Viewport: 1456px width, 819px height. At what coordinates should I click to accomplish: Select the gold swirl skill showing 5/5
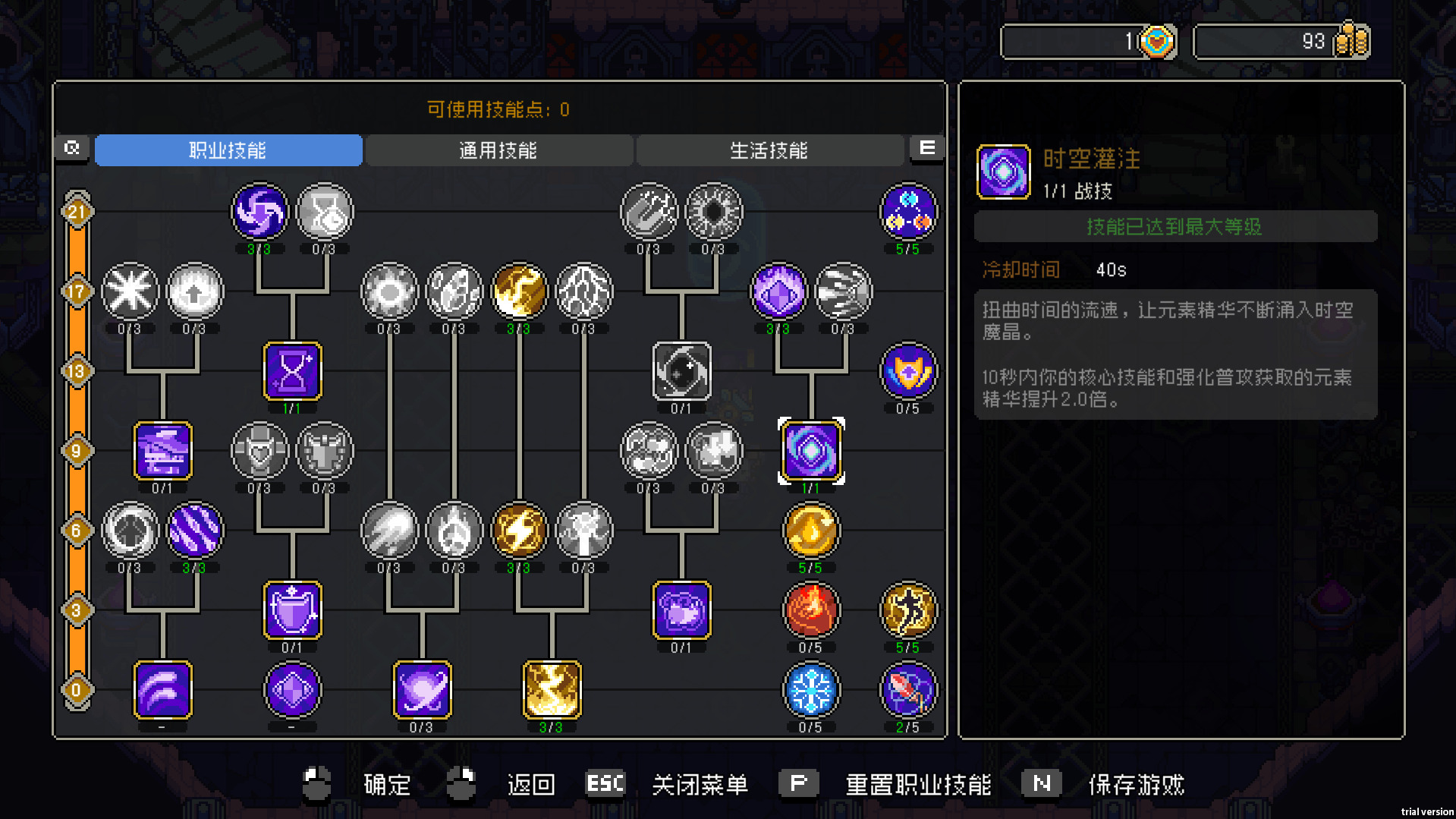[810, 531]
